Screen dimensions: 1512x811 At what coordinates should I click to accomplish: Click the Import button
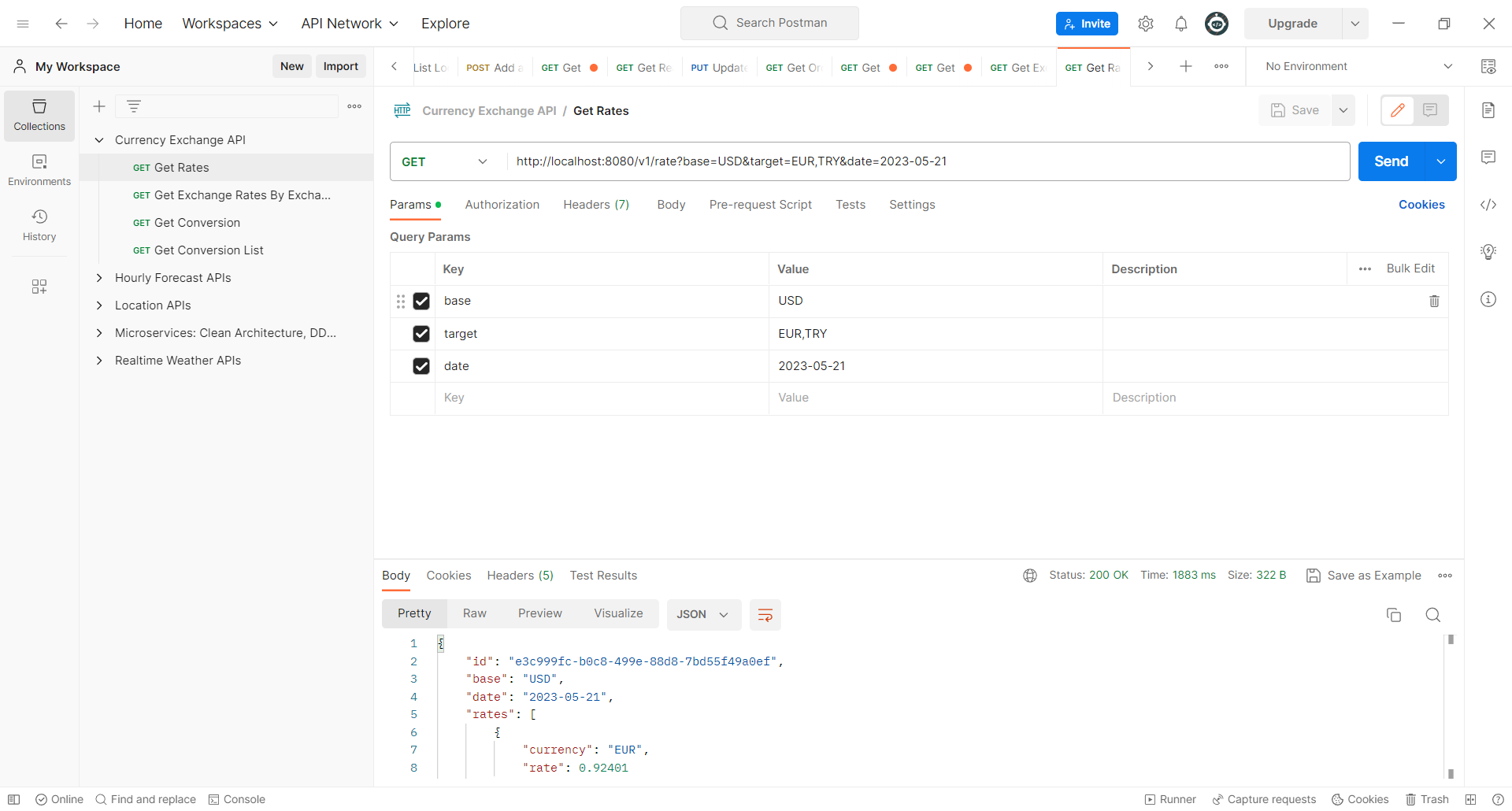pyautogui.click(x=340, y=66)
